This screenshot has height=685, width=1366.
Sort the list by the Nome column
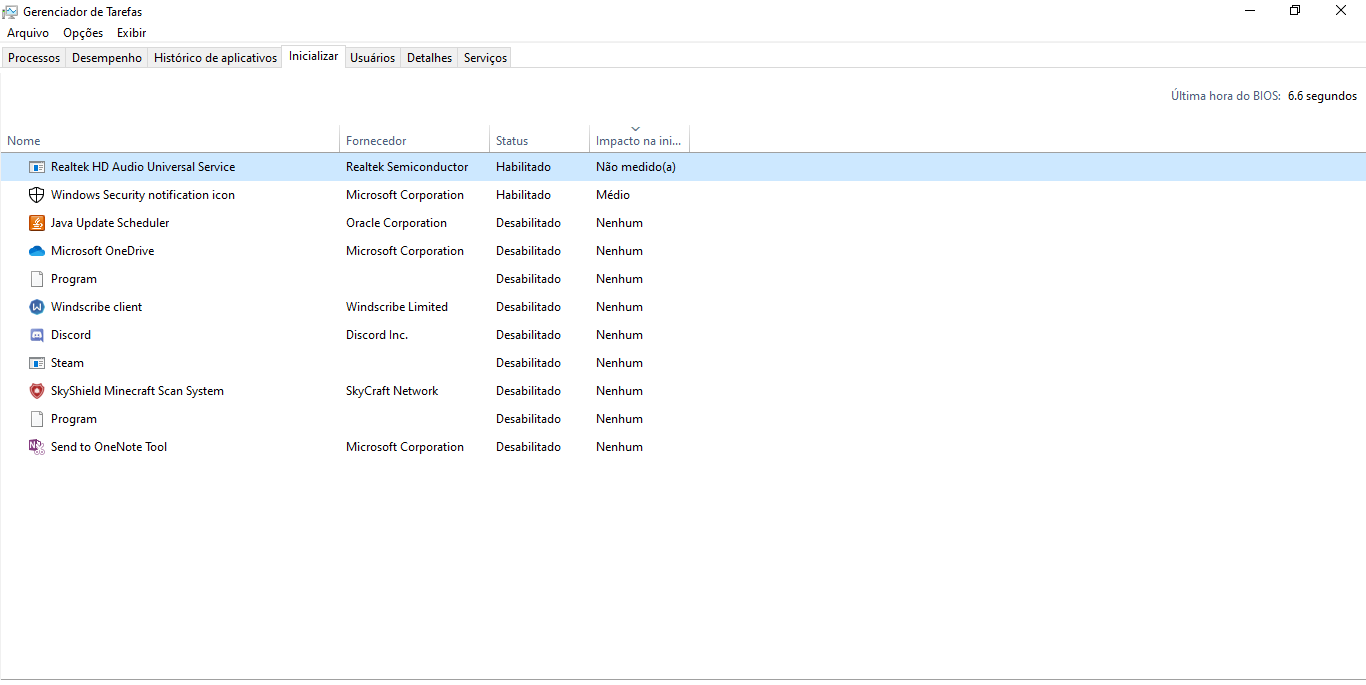(x=170, y=140)
